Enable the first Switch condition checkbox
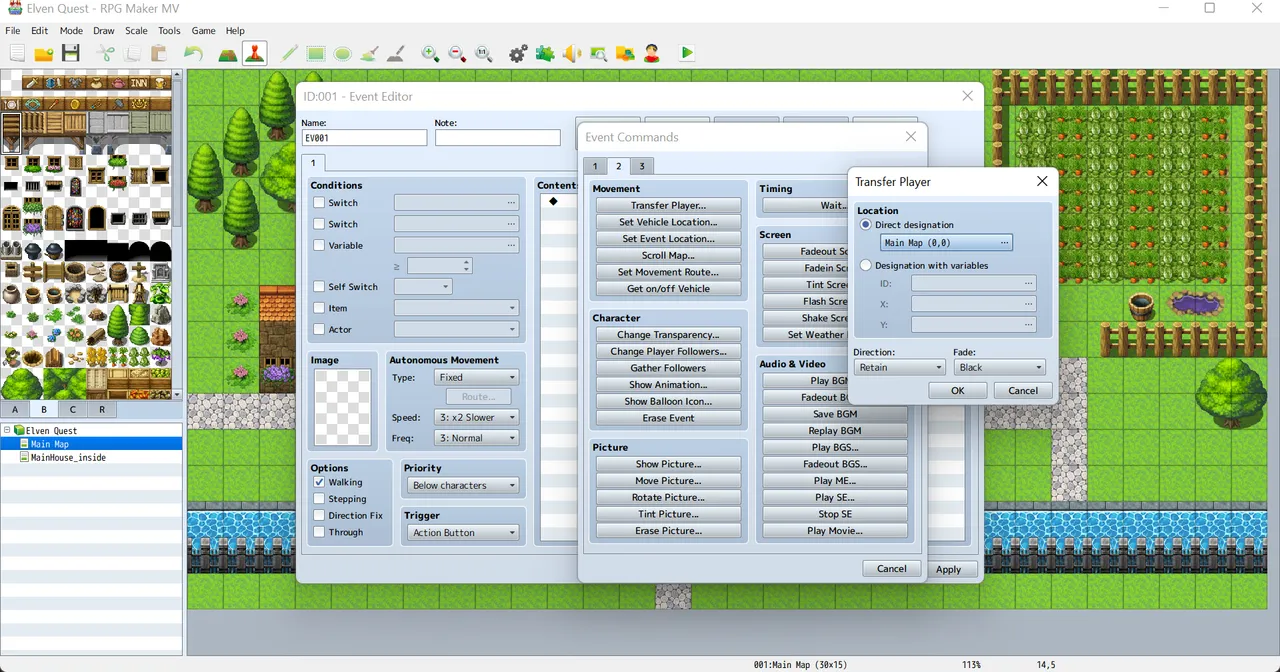Viewport: 1280px width, 672px height. pyautogui.click(x=319, y=203)
